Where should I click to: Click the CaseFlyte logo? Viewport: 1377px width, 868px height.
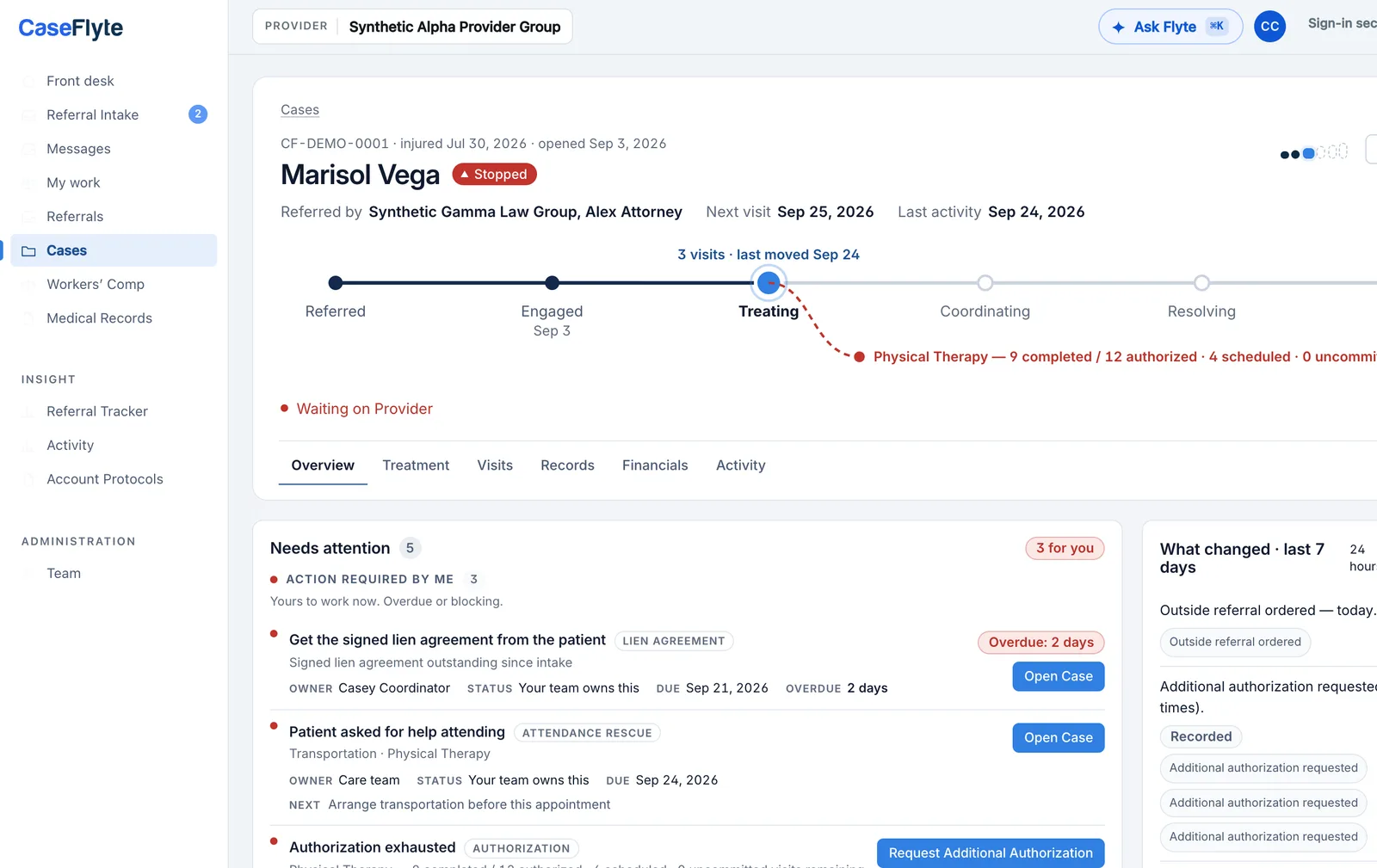tap(71, 28)
